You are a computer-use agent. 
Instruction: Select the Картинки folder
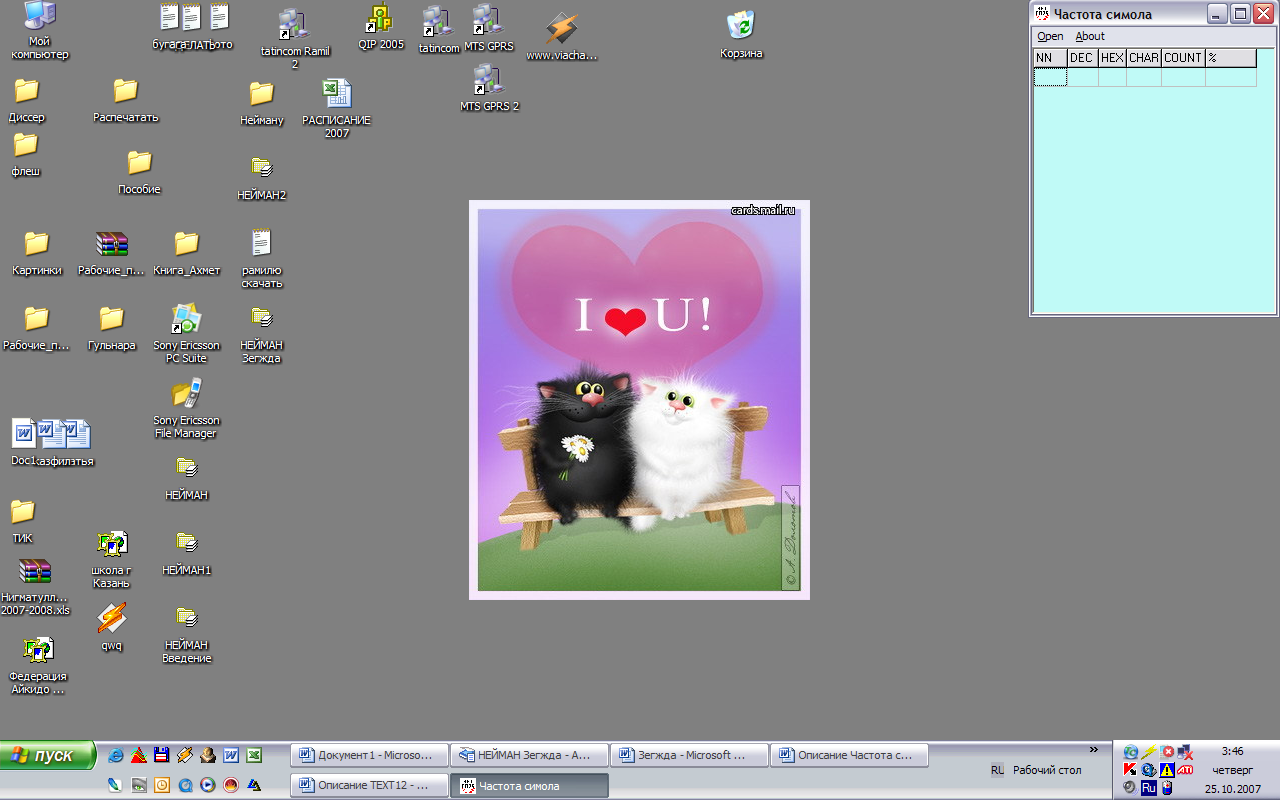37,253
